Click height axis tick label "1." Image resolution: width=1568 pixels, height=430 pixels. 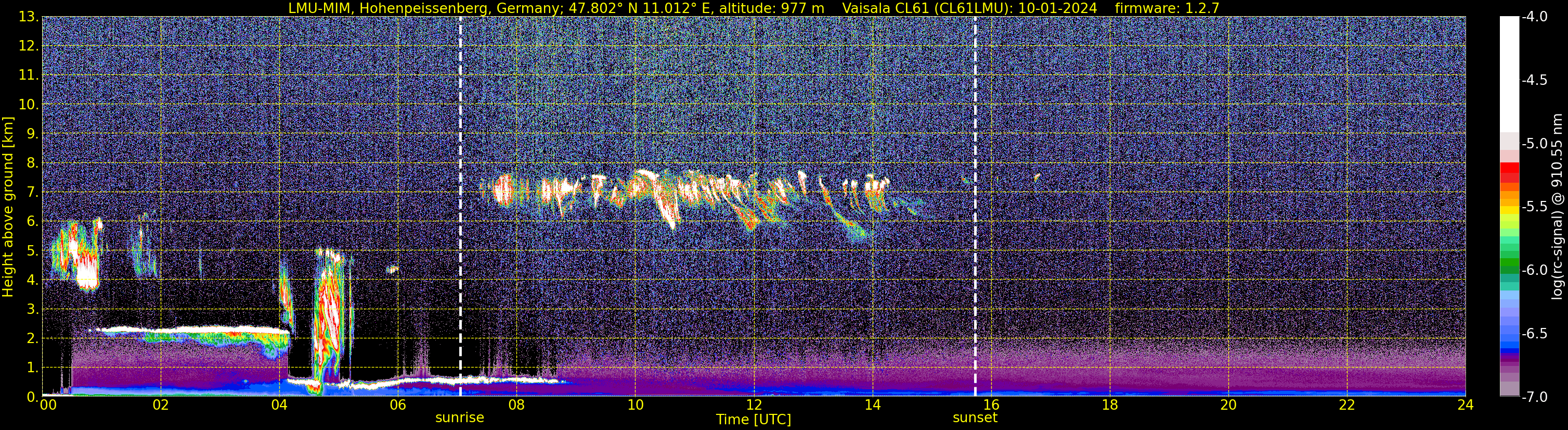tap(33, 368)
